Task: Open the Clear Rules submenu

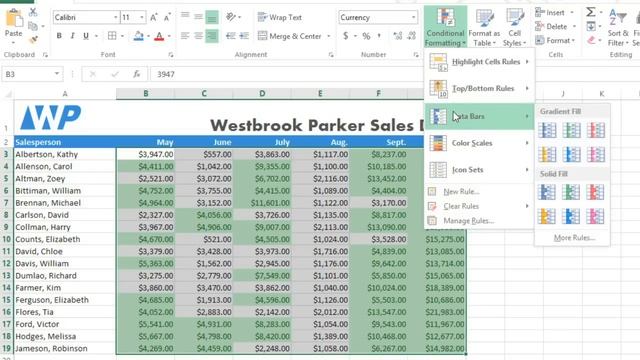Action: point(479,206)
